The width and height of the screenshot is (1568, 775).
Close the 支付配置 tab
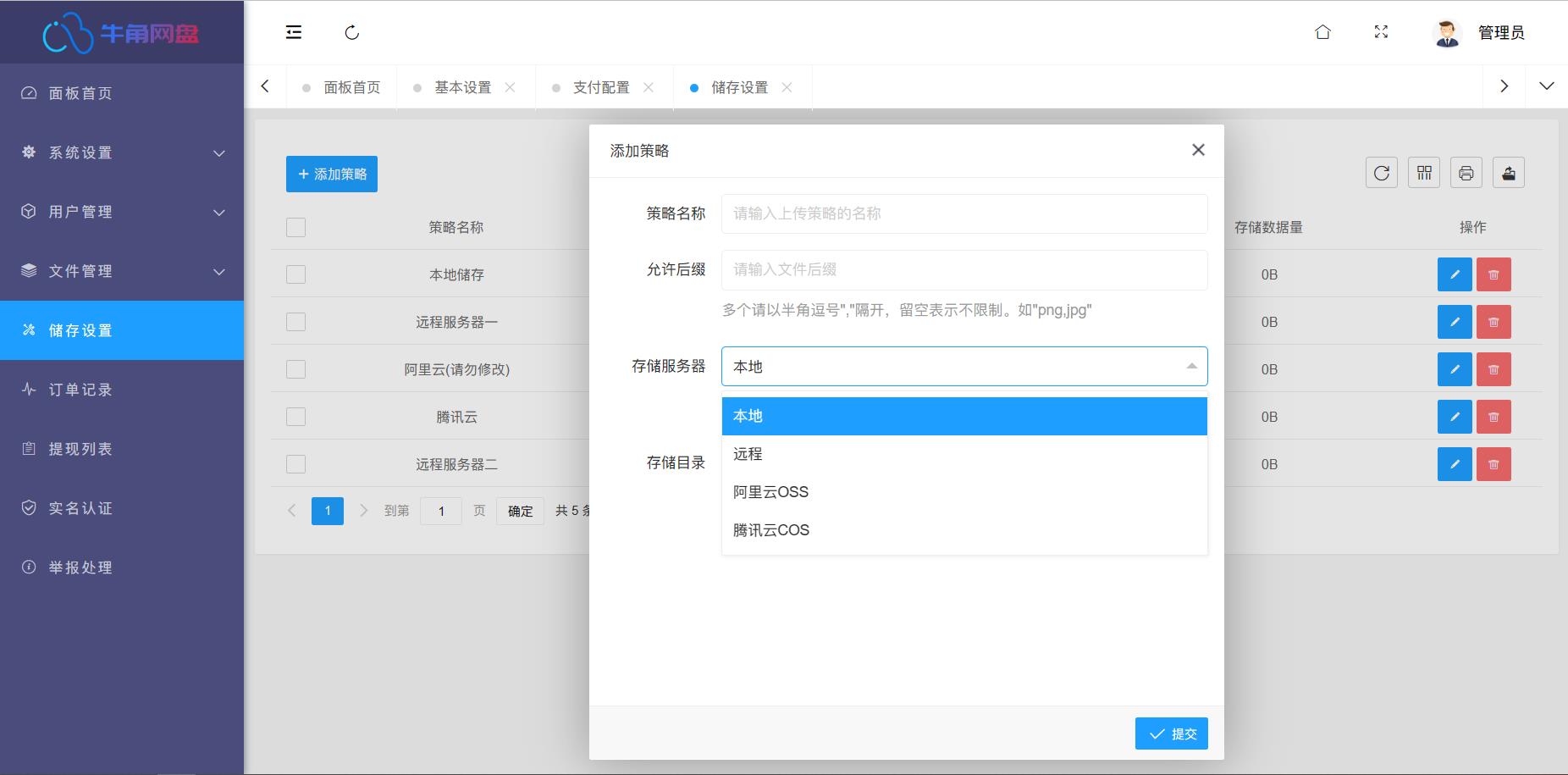(649, 87)
